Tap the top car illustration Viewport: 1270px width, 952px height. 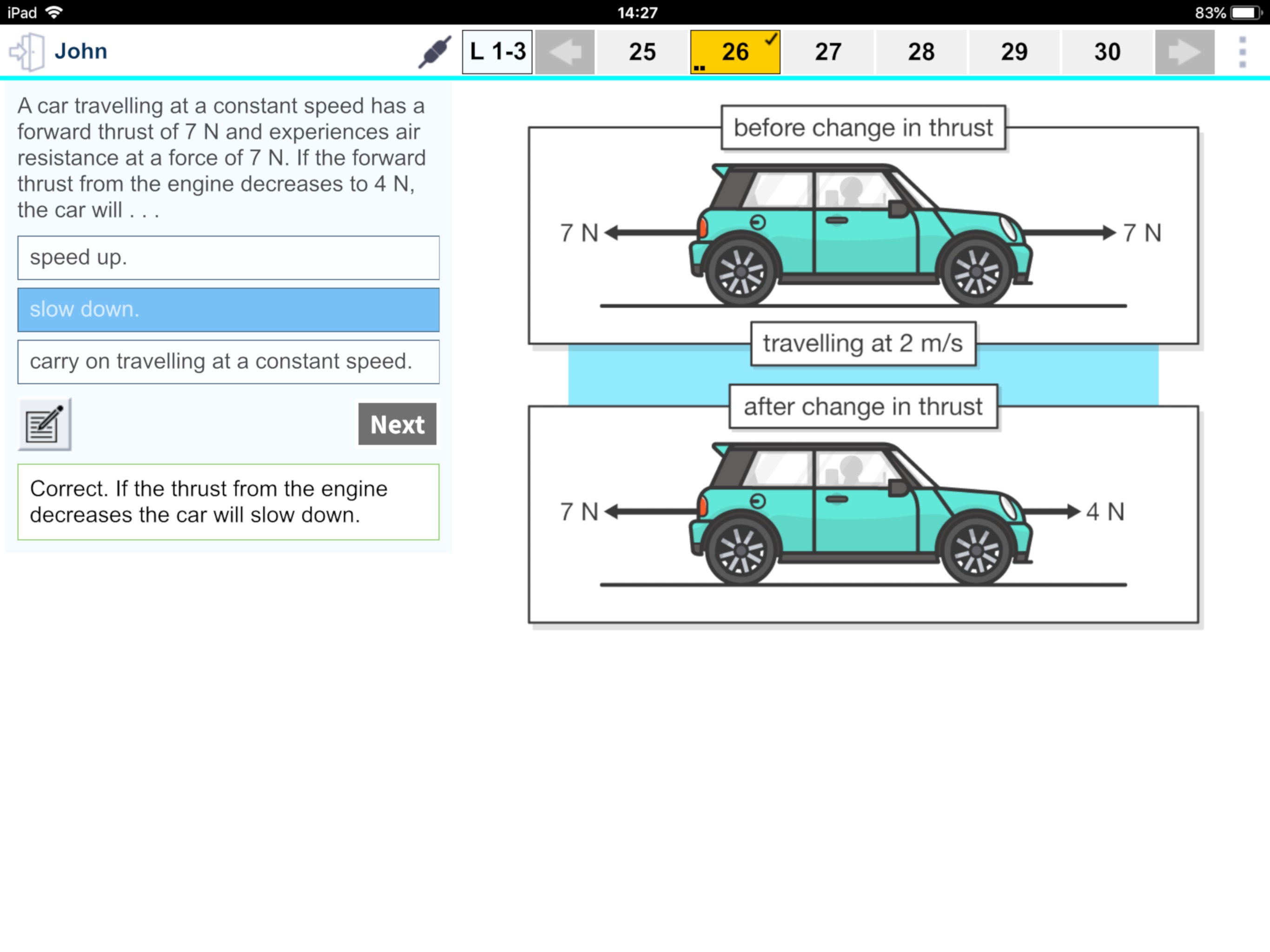861,234
